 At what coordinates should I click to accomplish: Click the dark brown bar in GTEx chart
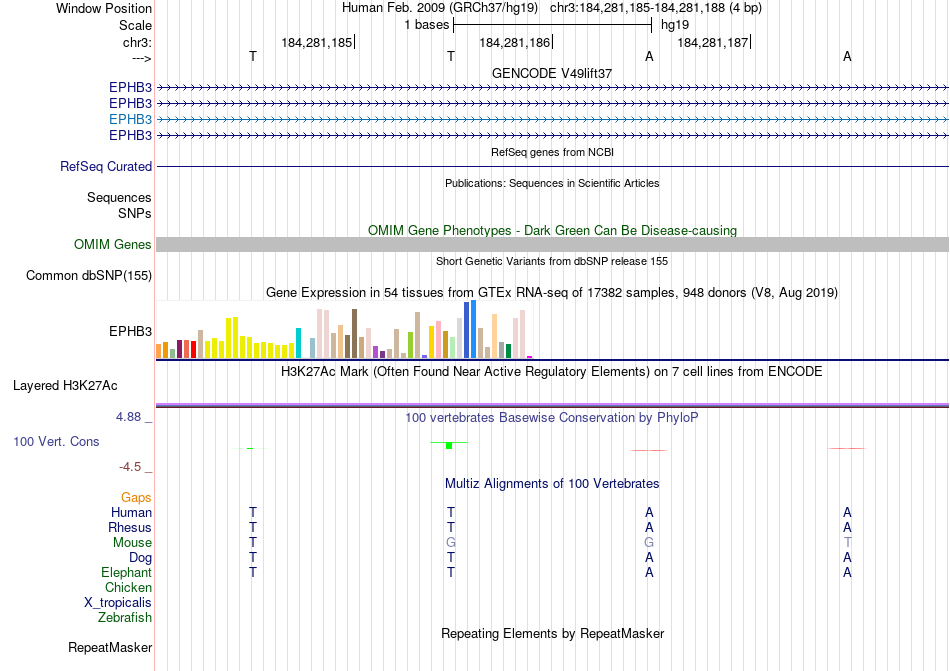click(354, 334)
